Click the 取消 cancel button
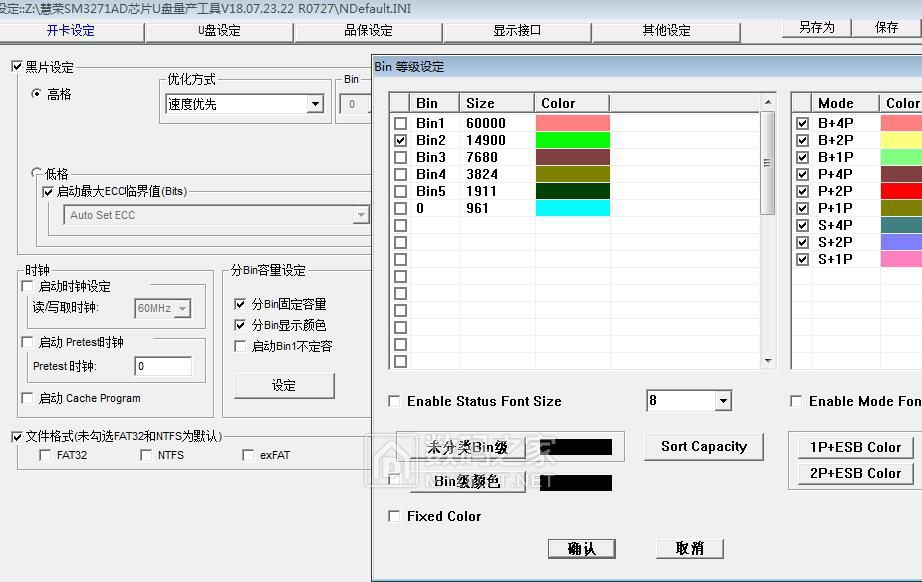Viewport: 922px width, 582px height. point(689,548)
